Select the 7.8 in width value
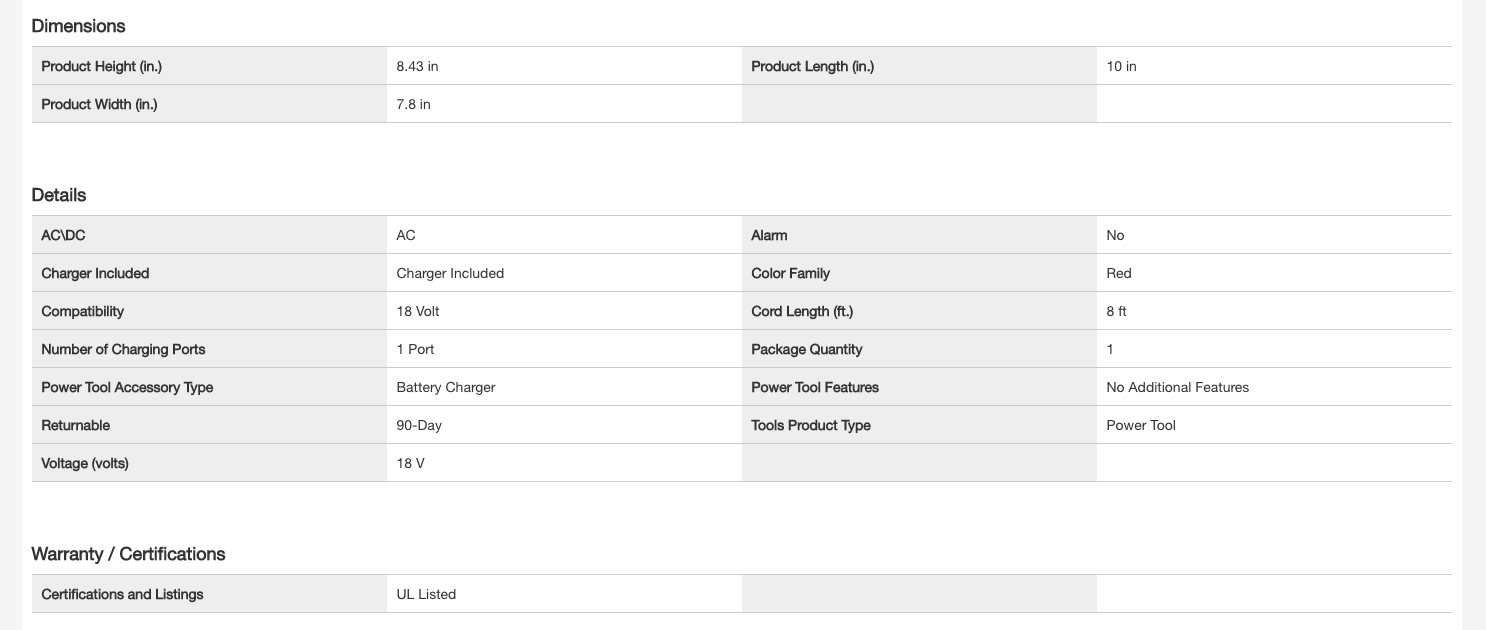The image size is (1486, 630). [413, 105]
